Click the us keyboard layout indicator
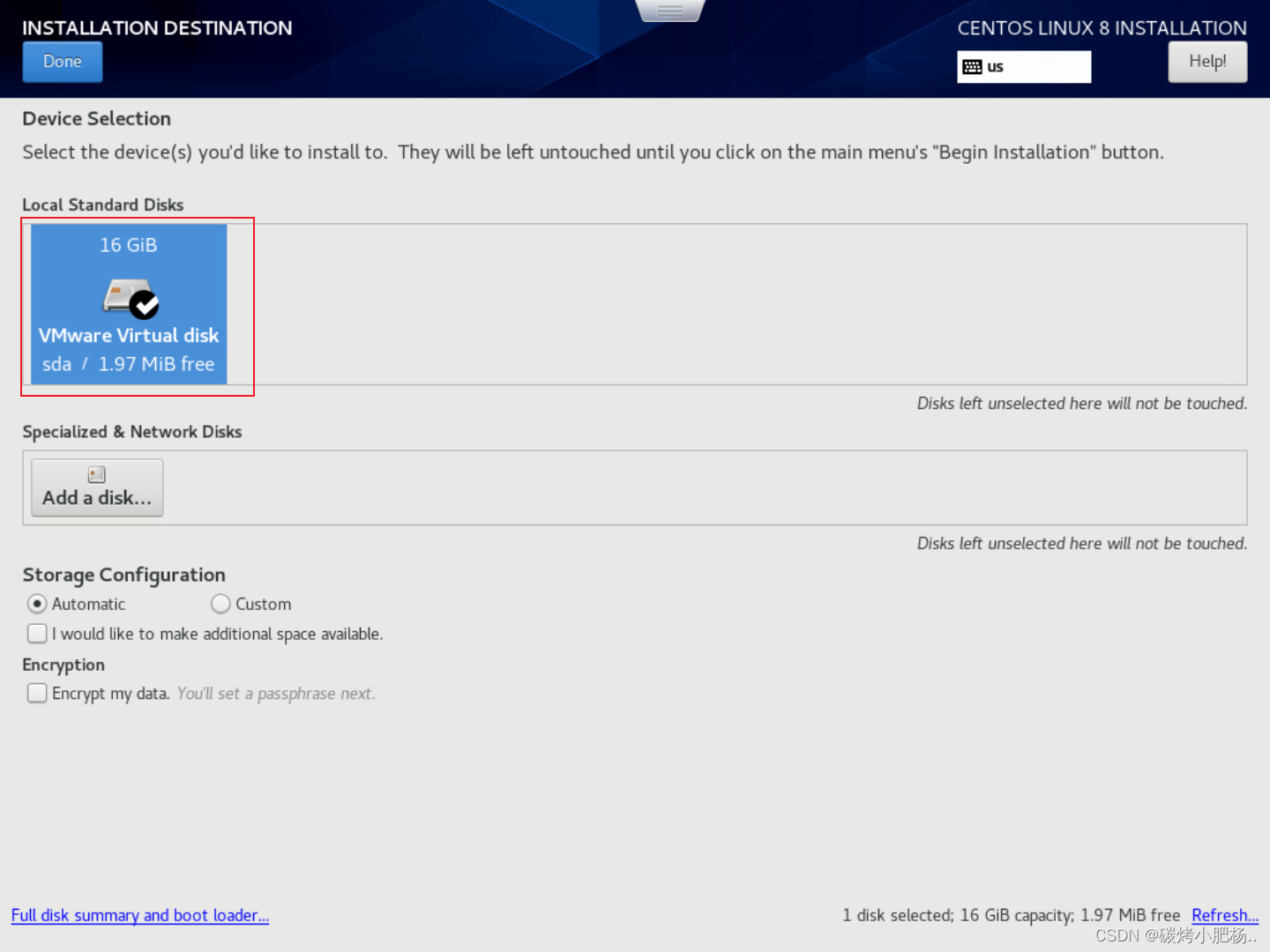Viewport: 1270px width, 952px height. pyautogui.click(x=1024, y=67)
